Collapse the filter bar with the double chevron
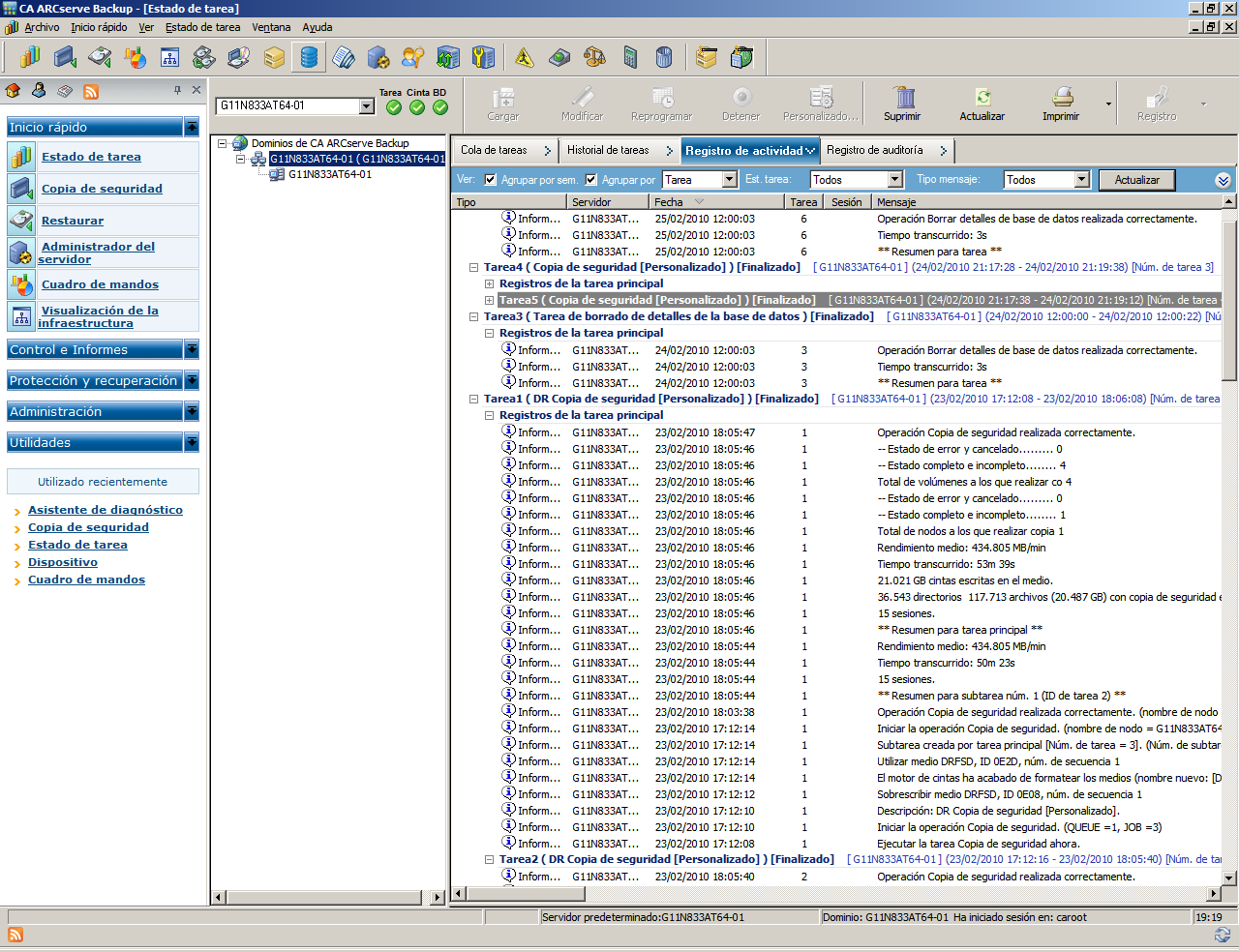Screen dimensions: 1239x952 (x=1222, y=179)
